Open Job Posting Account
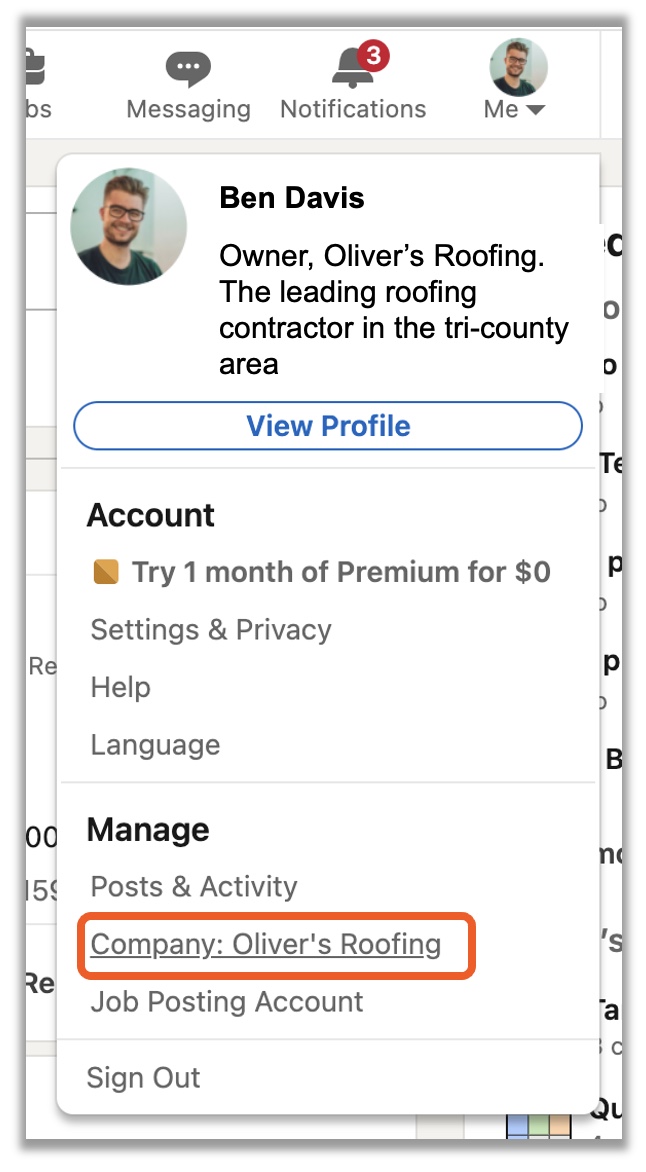 tap(227, 1002)
